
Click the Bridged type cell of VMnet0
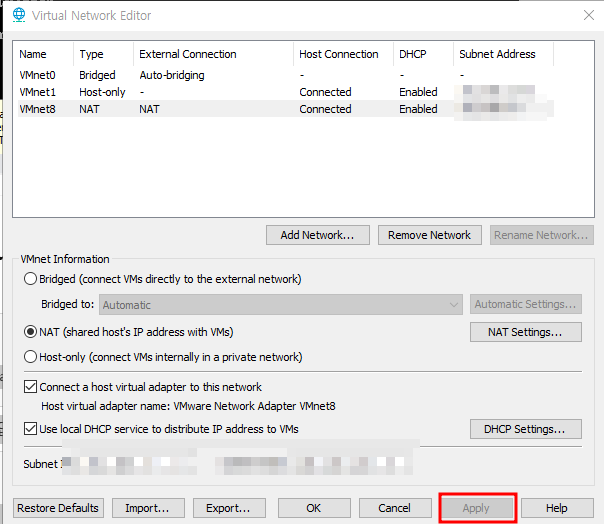pos(97,75)
